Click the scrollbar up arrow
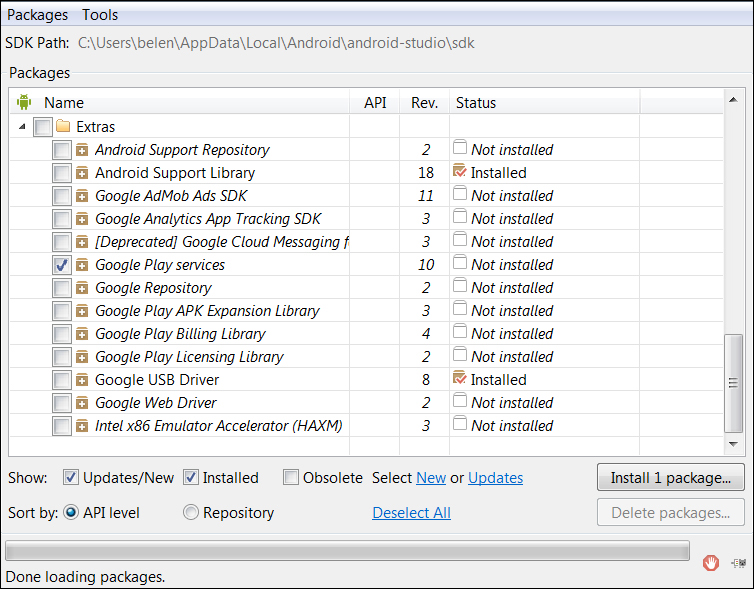Image resolution: width=754 pixels, height=589 pixels. click(733, 100)
